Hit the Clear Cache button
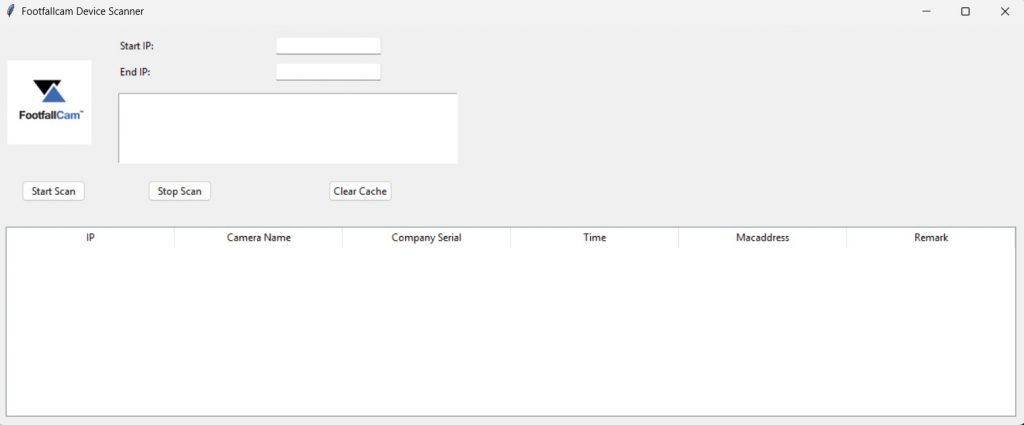 pos(360,191)
